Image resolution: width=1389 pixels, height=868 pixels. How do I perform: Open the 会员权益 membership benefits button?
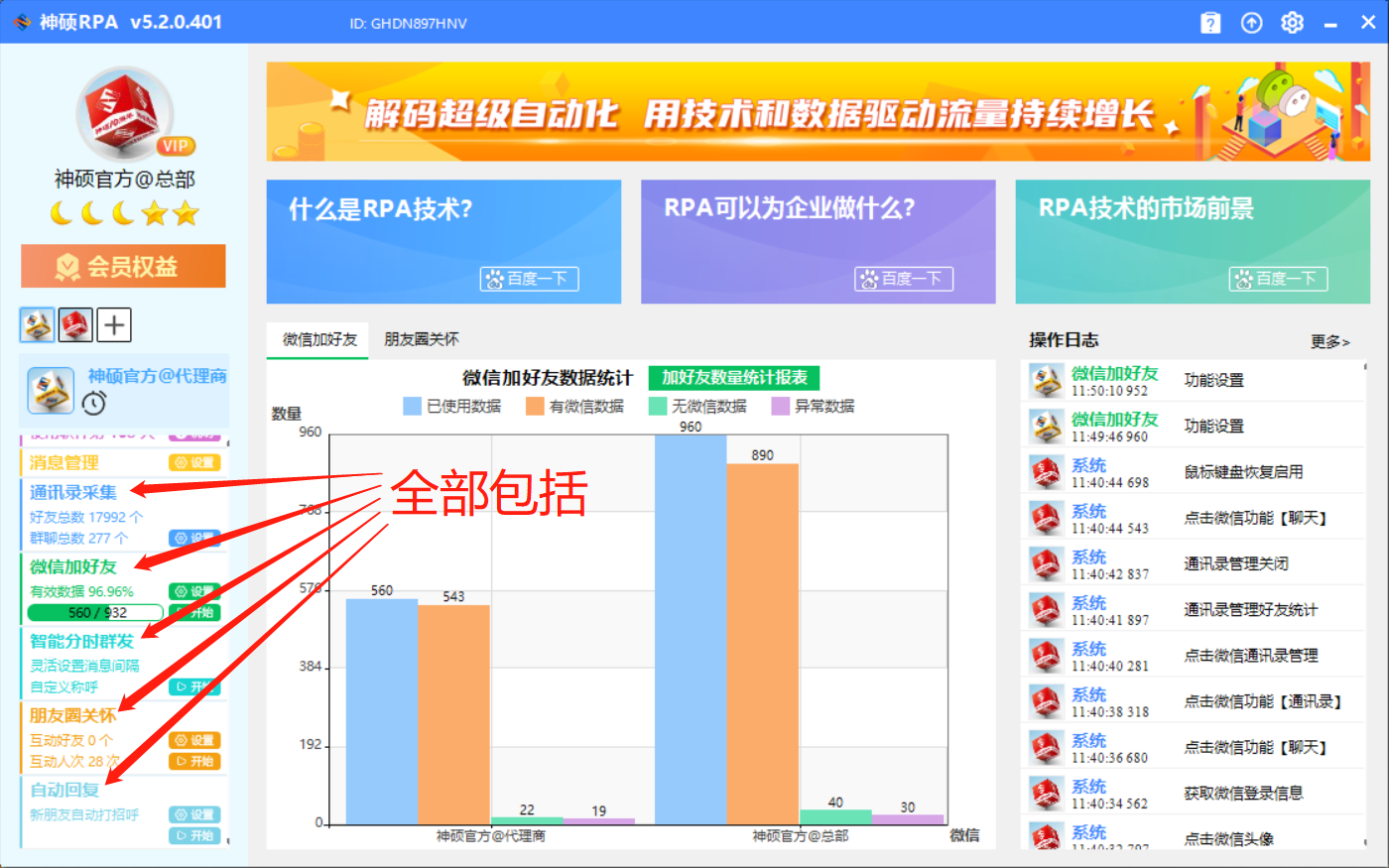(123, 266)
